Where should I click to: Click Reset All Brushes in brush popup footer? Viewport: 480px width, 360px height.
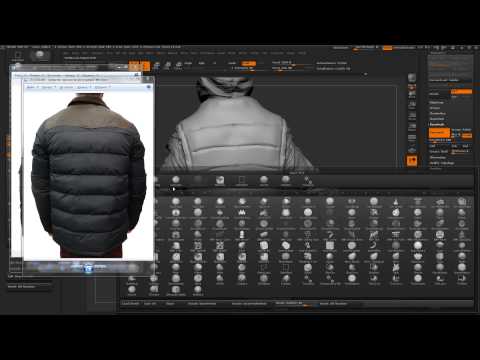click(333, 304)
